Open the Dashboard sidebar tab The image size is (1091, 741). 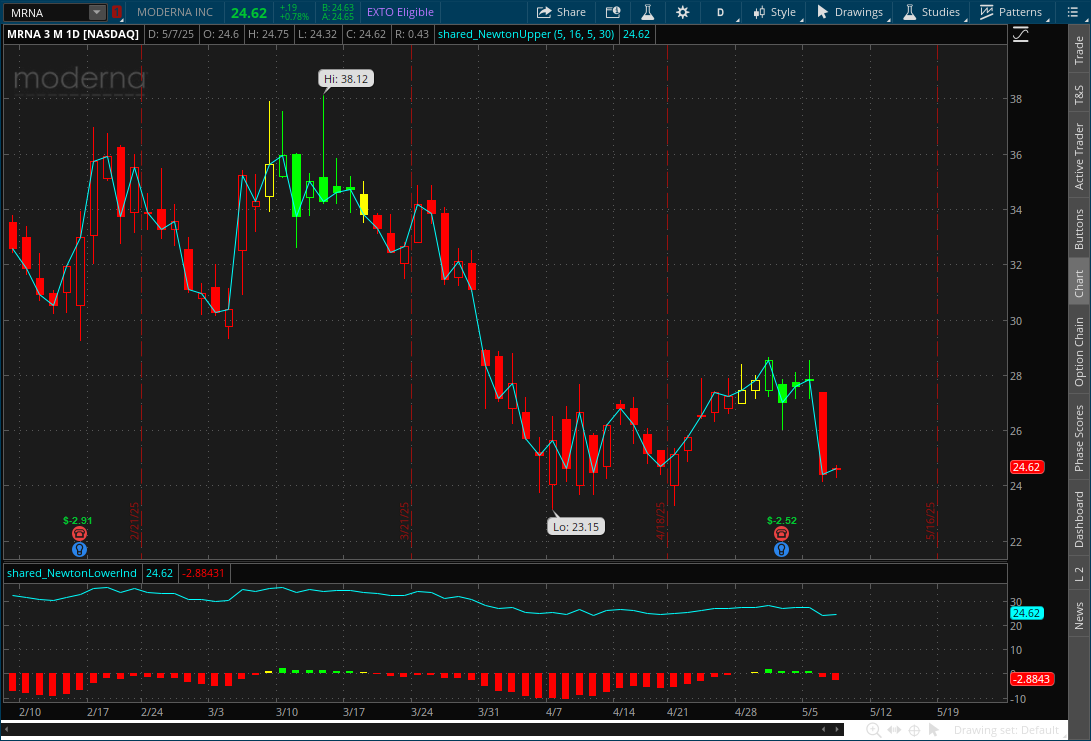coord(1079,519)
